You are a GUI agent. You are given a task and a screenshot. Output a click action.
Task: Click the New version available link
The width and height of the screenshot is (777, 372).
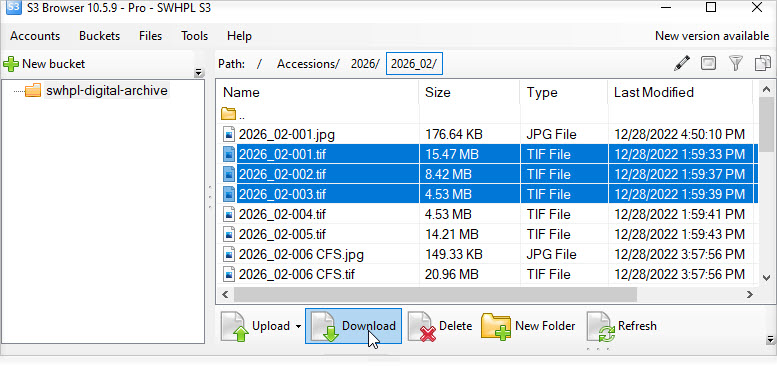coord(712,36)
